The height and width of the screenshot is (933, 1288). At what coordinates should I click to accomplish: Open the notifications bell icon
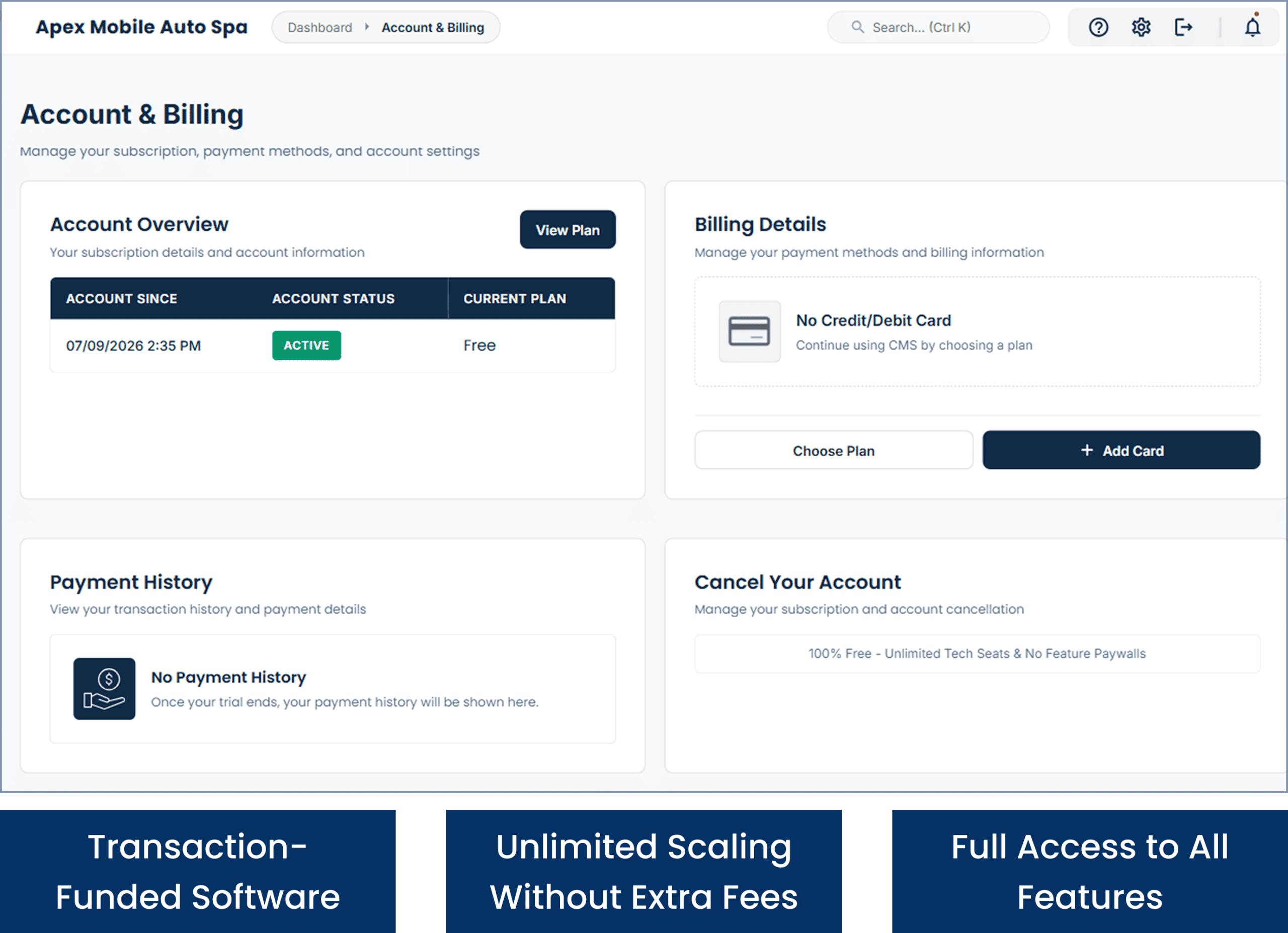point(1252,27)
